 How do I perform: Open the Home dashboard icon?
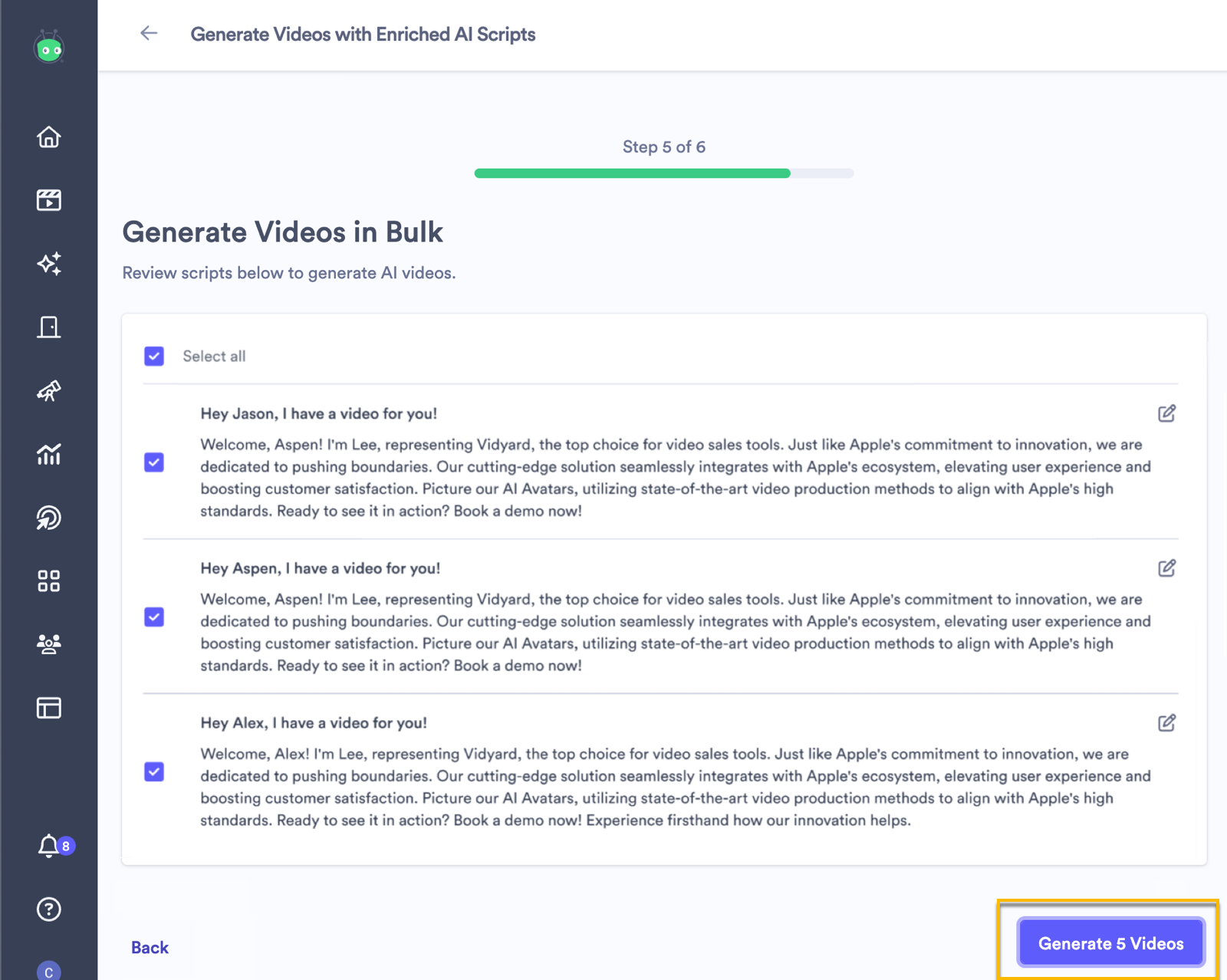pos(48,137)
